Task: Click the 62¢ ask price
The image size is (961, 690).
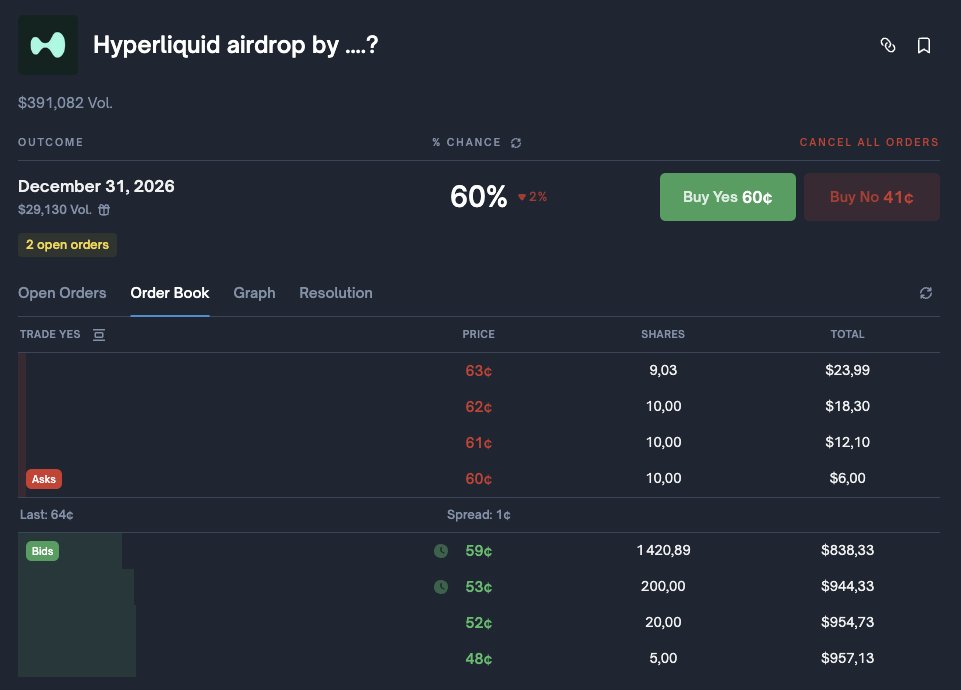Action: tap(479, 407)
